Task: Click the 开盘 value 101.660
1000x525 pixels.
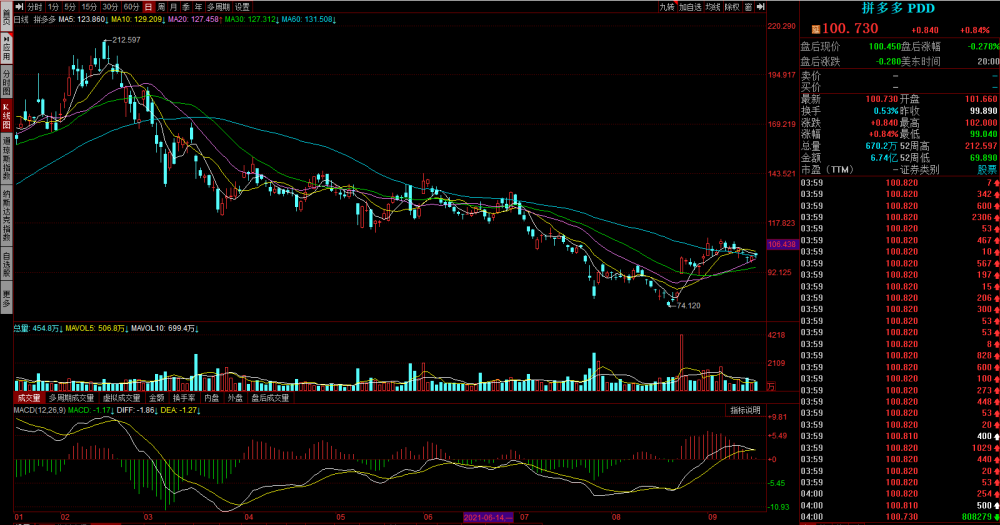Action: 982,100
